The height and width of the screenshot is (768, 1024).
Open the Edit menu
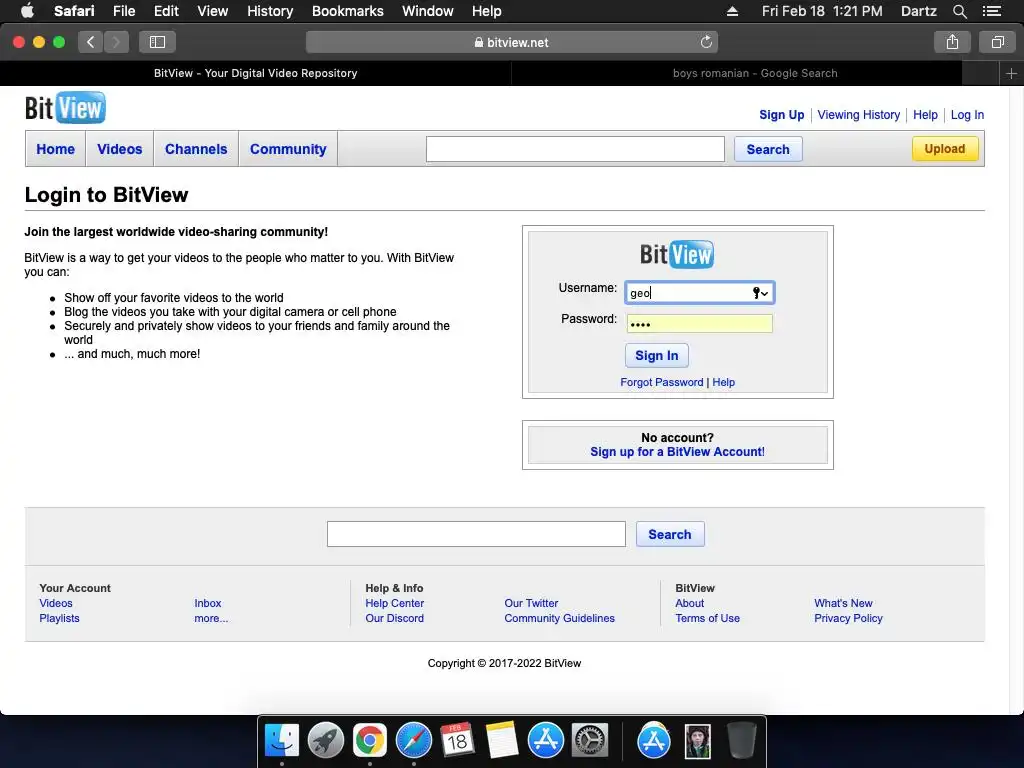(166, 11)
